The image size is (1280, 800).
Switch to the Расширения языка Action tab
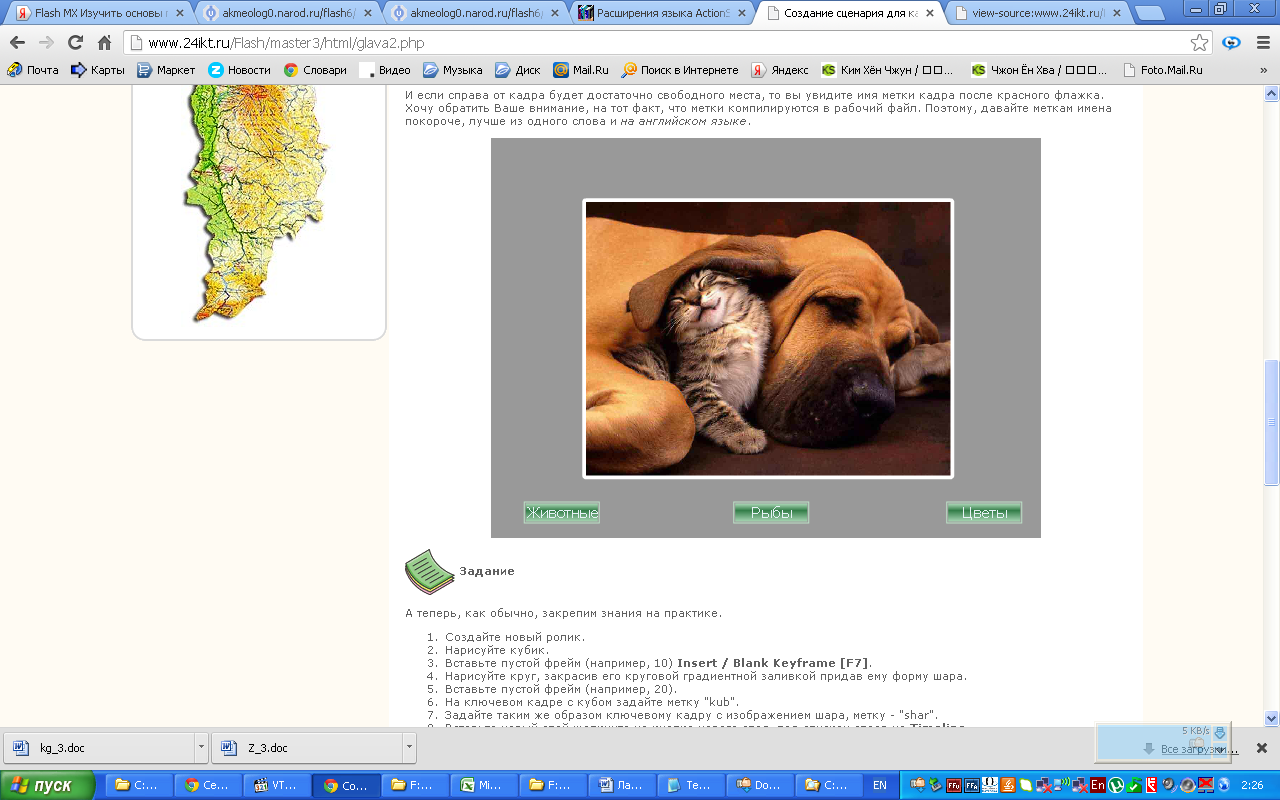coord(660,14)
